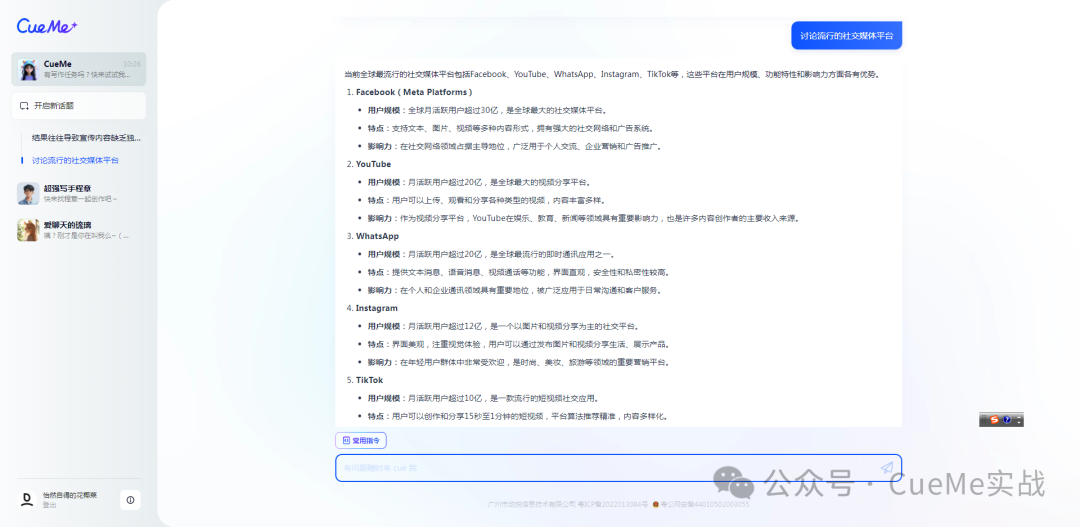This screenshot has width=1080, height=527.
Task: Open chat with 超强写手程章
Action: (79, 194)
